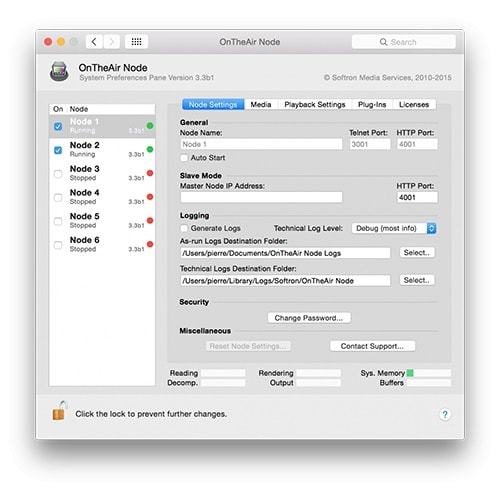Enable the Generate Logs checkbox
The width and height of the screenshot is (500, 500).
coord(184,228)
